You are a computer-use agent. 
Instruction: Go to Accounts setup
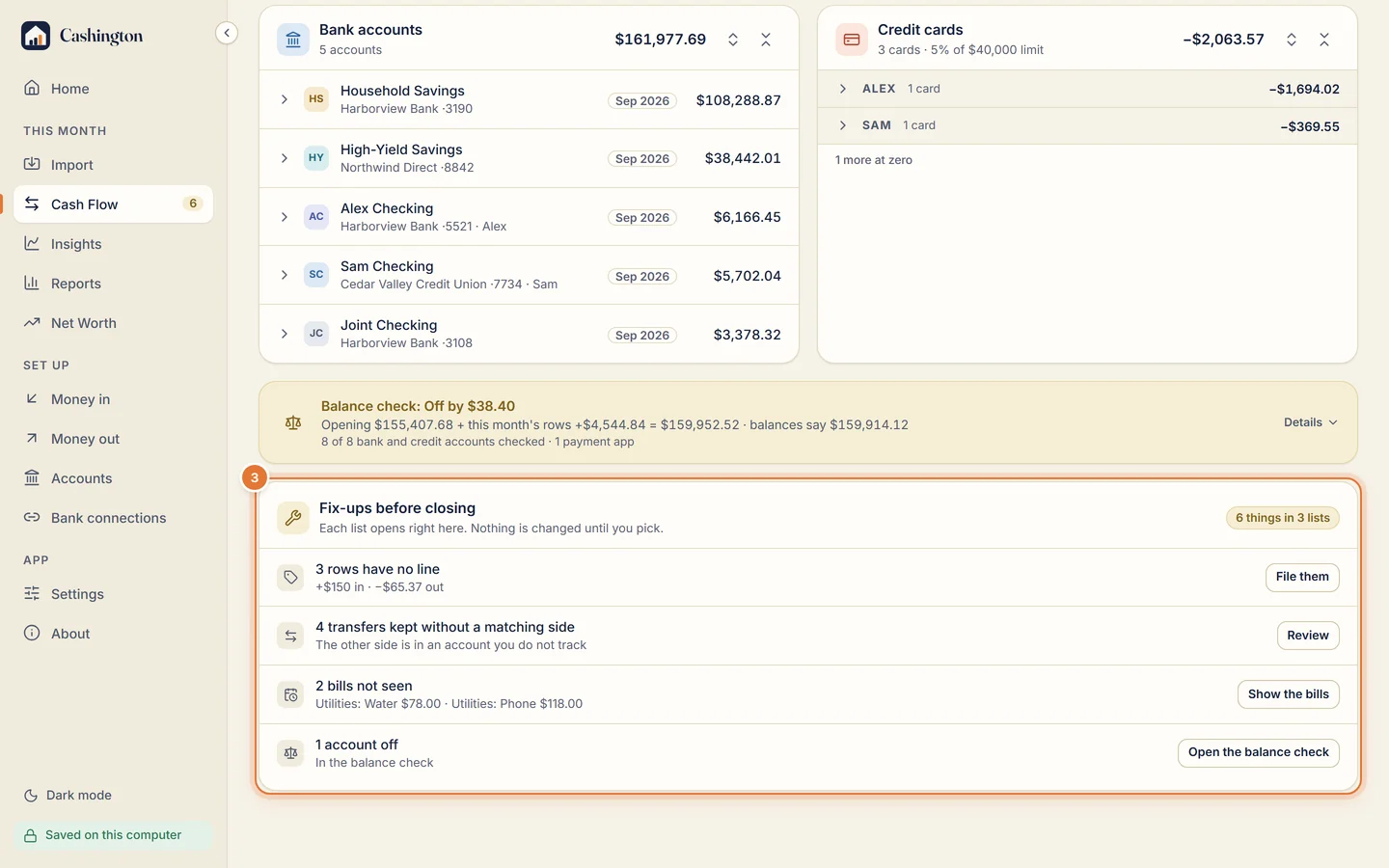(114, 478)
